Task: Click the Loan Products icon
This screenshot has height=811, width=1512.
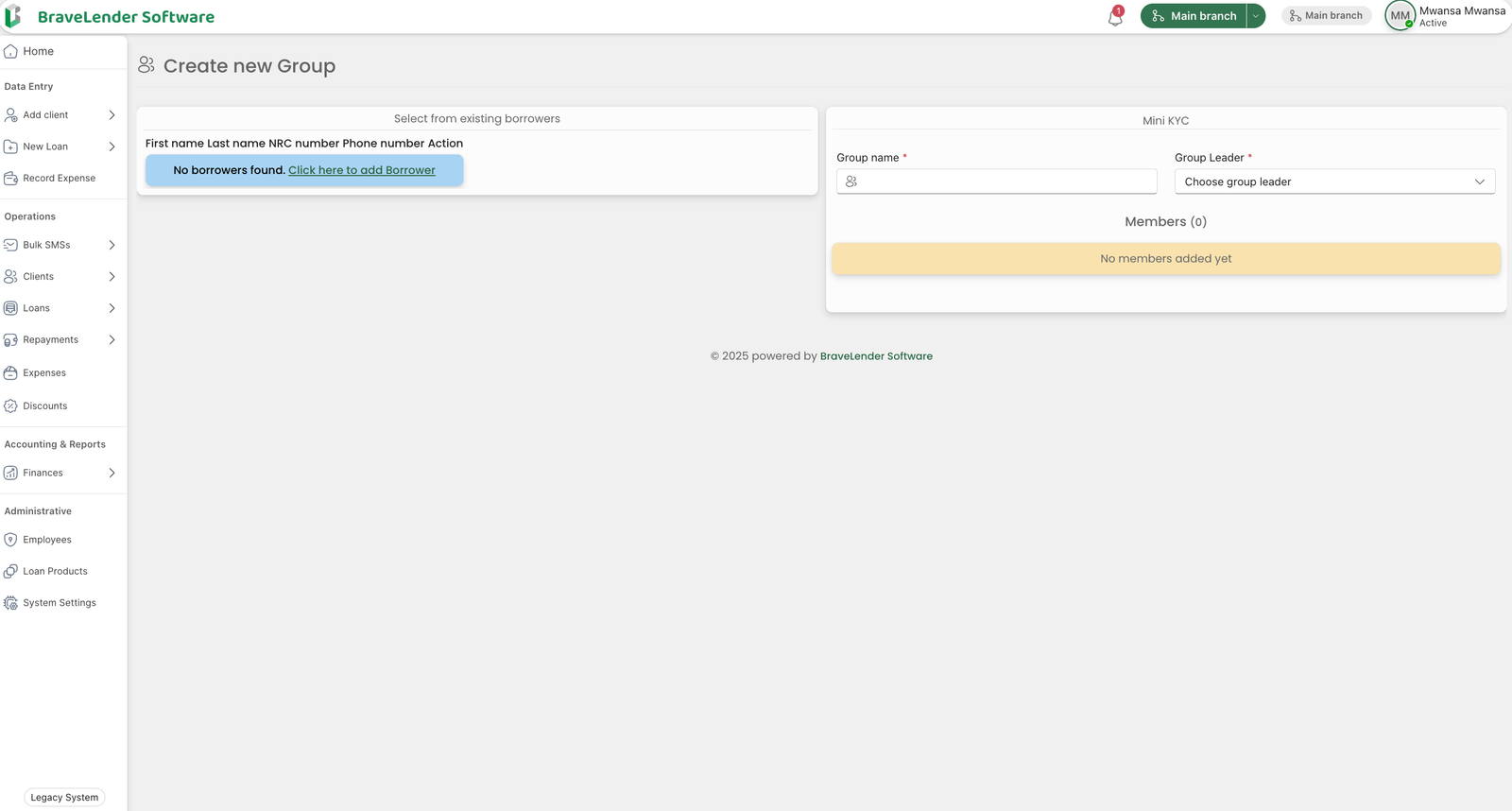Action: pos(11,572)
